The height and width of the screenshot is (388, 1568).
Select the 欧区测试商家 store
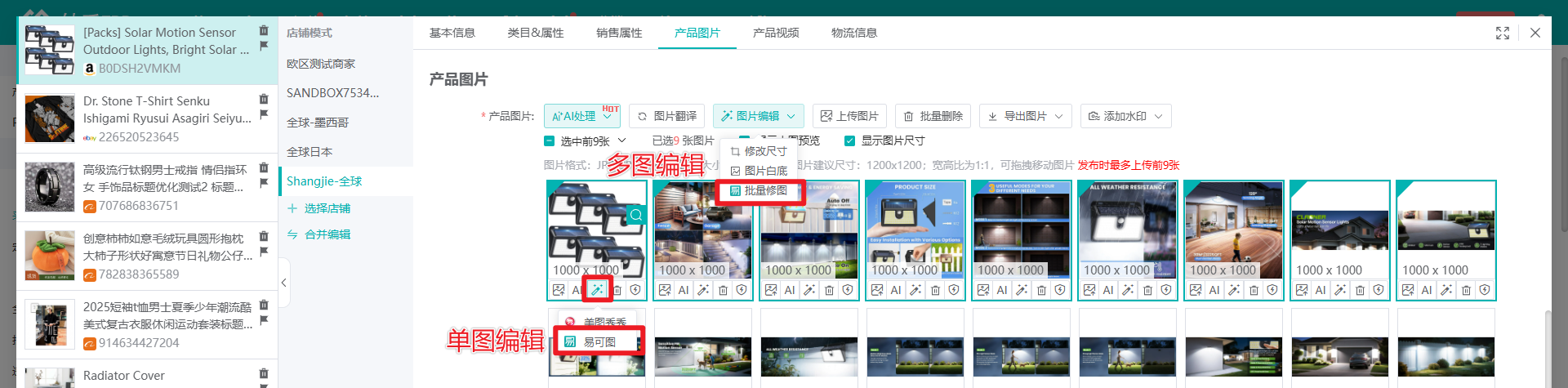(x=345, y=64)
